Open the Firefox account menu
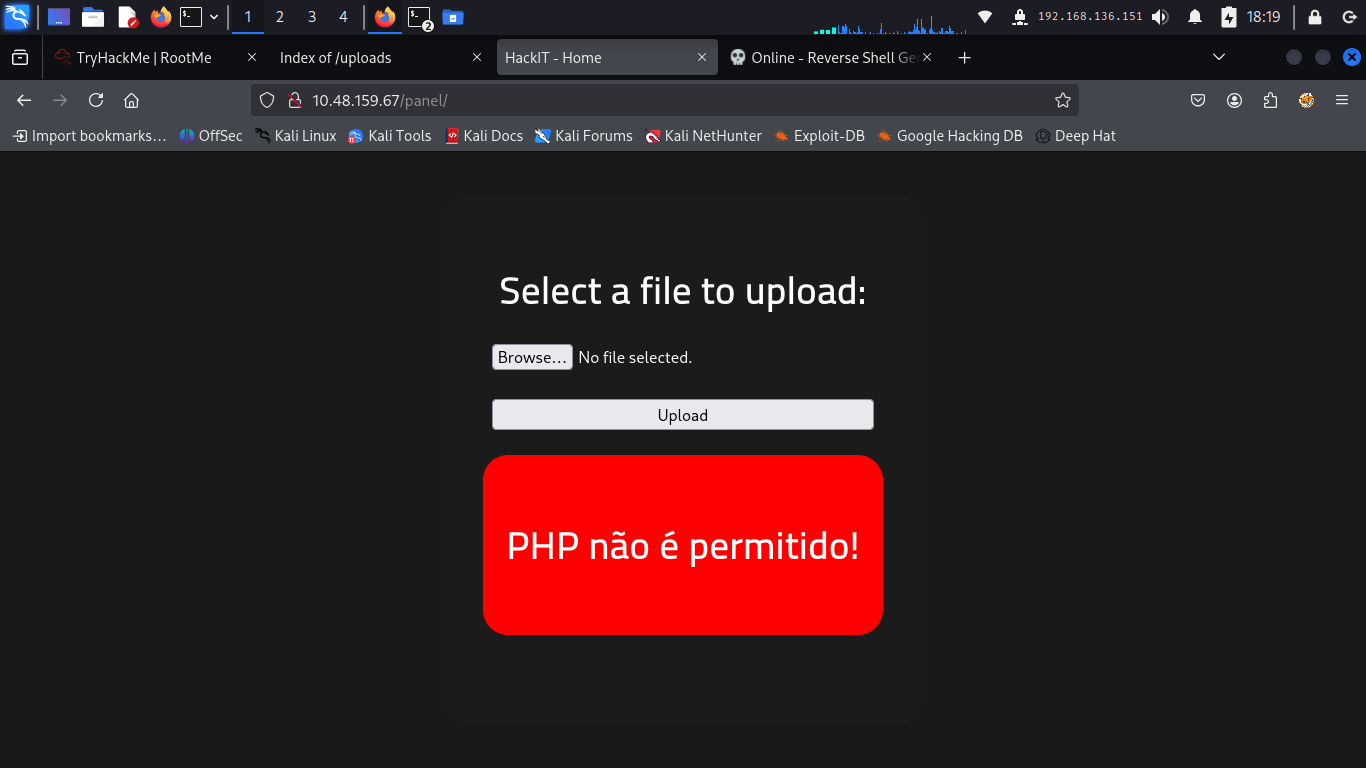The height and width of the screenshot is (768, 1366). [1235, 100]
